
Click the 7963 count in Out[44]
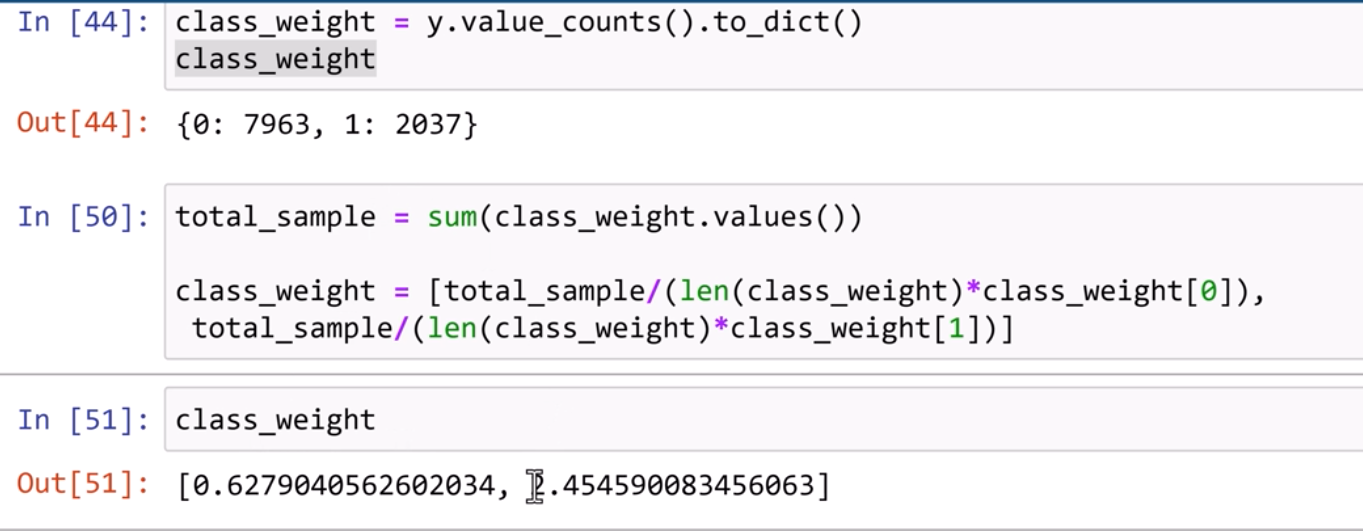coord(276,126)
